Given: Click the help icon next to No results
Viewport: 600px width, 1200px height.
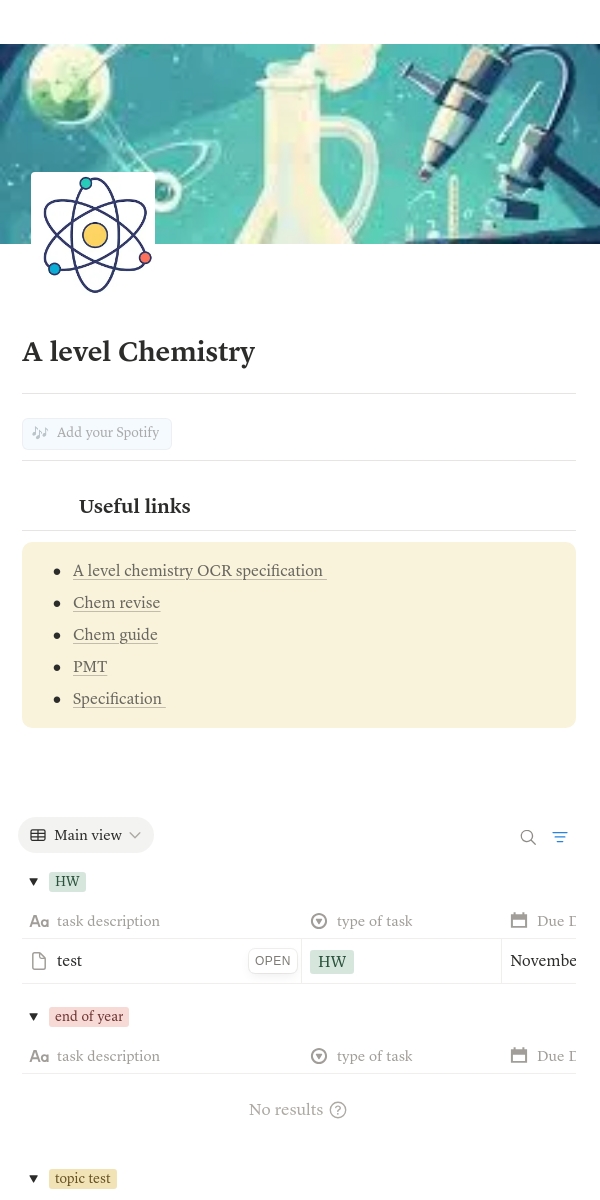Looking at the screenshot, I should click(x=338, y=1110).
